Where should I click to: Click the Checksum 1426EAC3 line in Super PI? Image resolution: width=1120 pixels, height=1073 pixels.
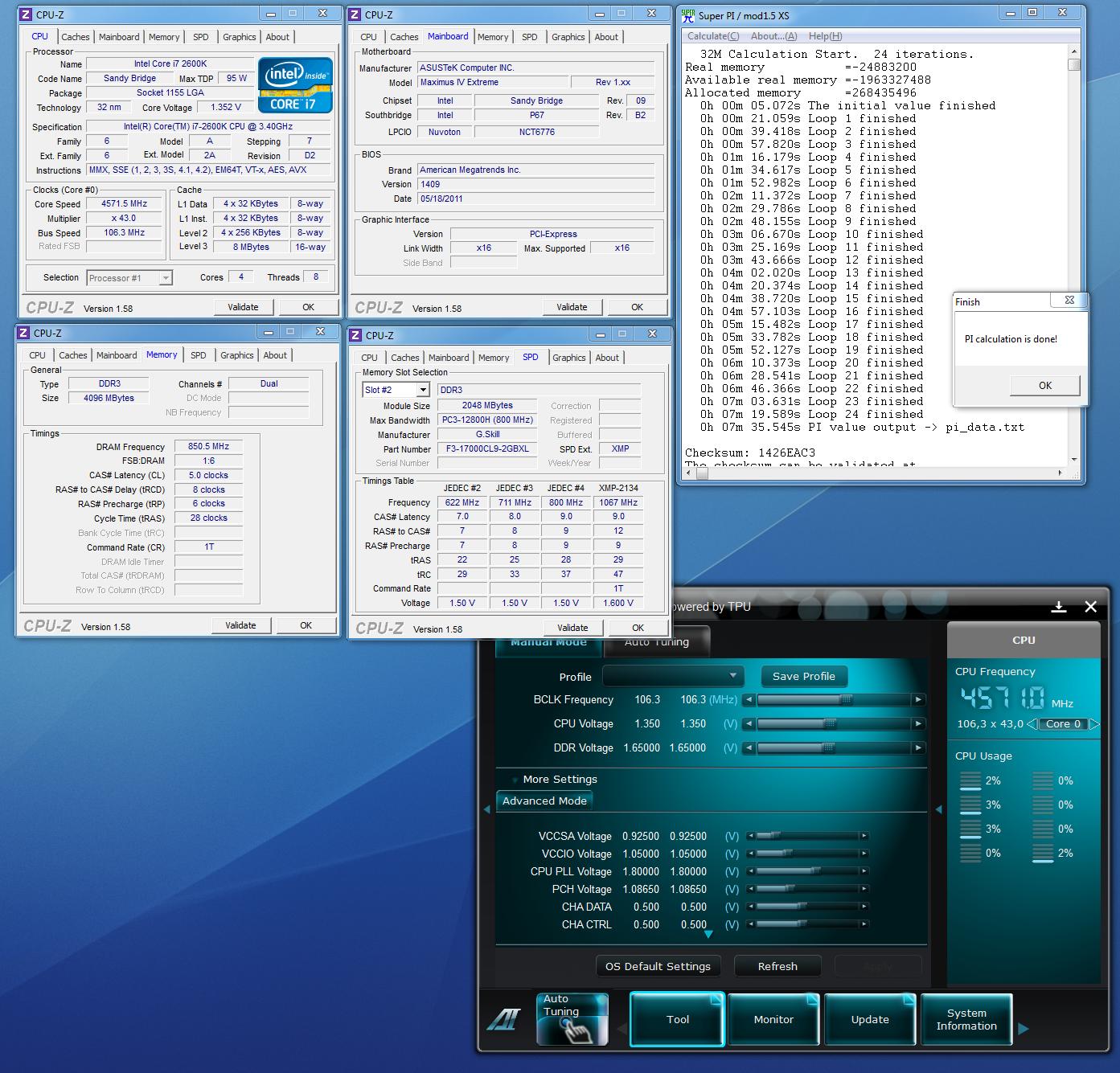coord(750,453)
